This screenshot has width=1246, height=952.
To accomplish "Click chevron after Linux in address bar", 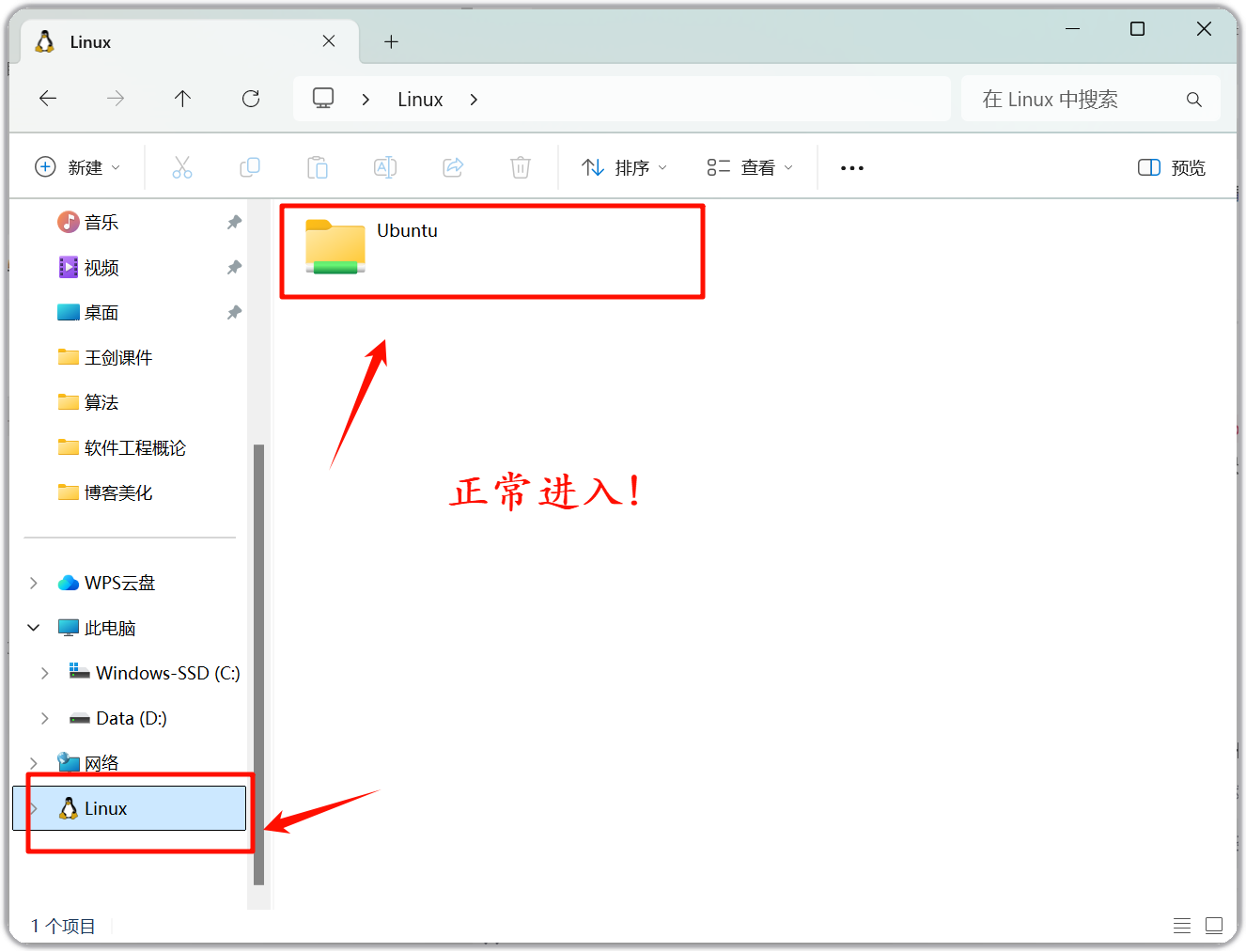I will click(474, 100).
